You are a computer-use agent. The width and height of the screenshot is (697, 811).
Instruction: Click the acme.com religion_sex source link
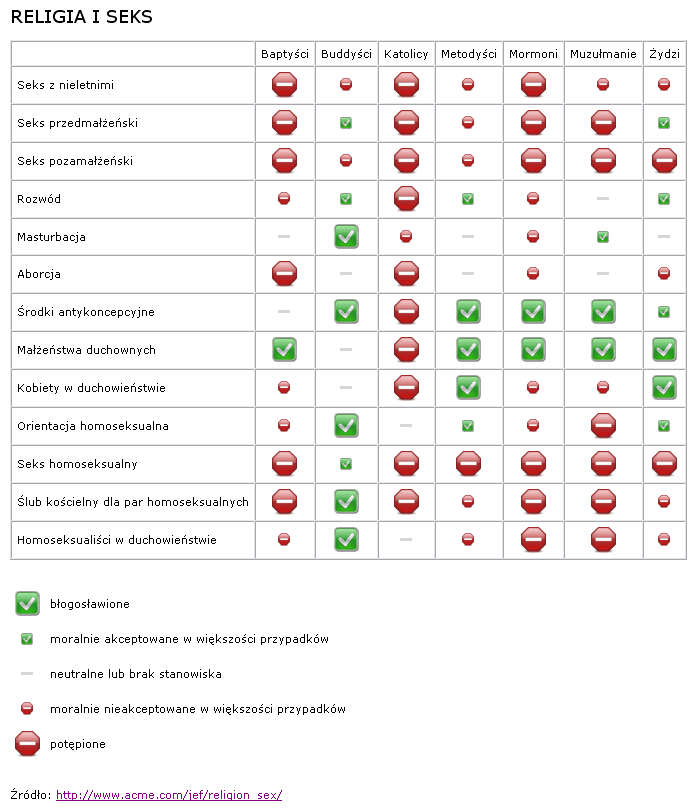(169, 795)
